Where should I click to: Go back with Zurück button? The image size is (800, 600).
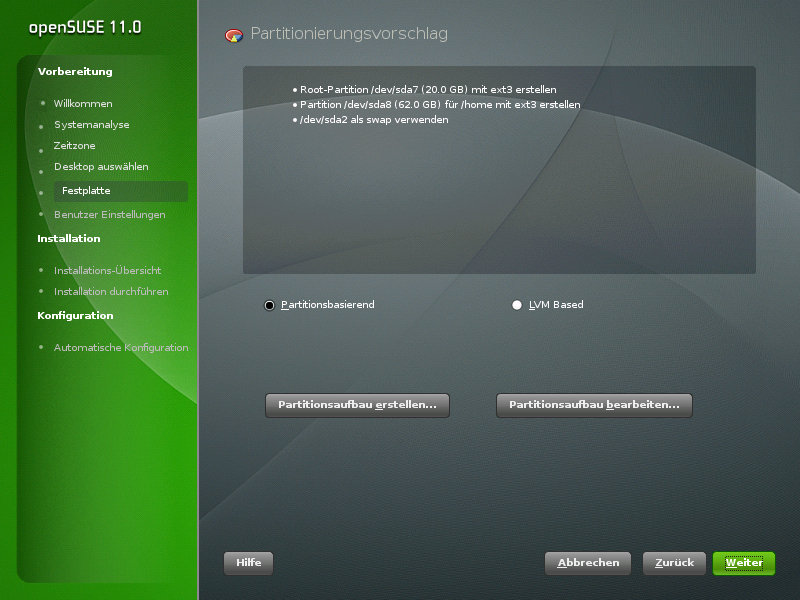pos(674,563)
